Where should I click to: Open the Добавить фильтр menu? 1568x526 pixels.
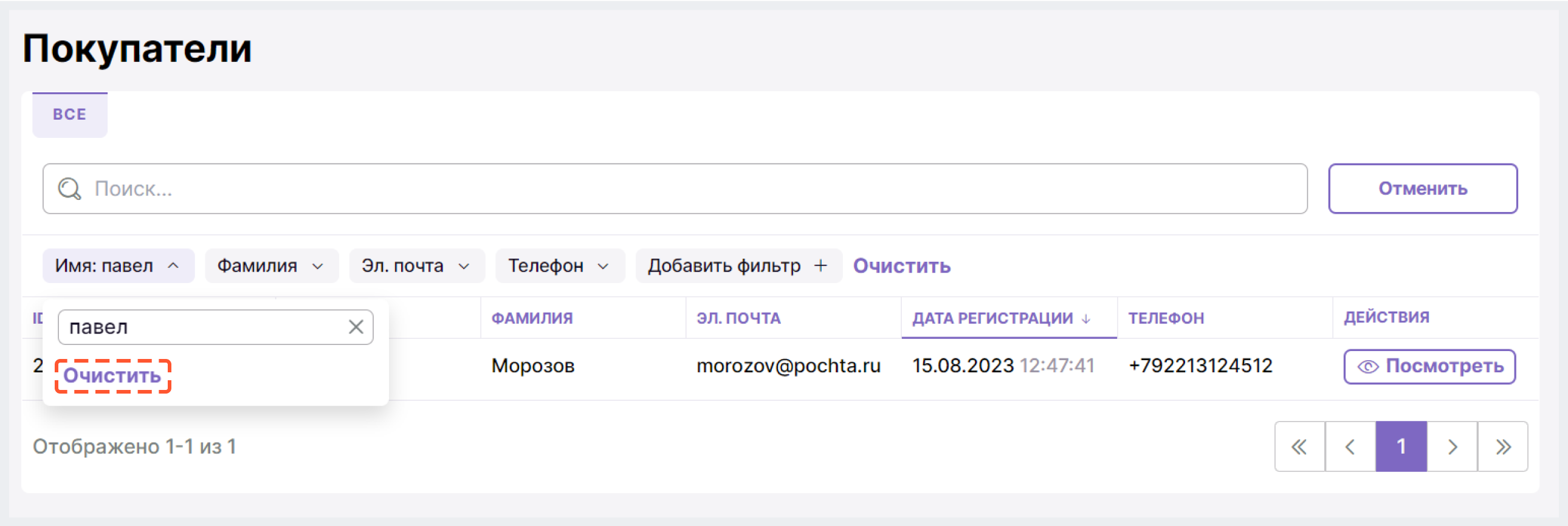click(x=738, y=266)
